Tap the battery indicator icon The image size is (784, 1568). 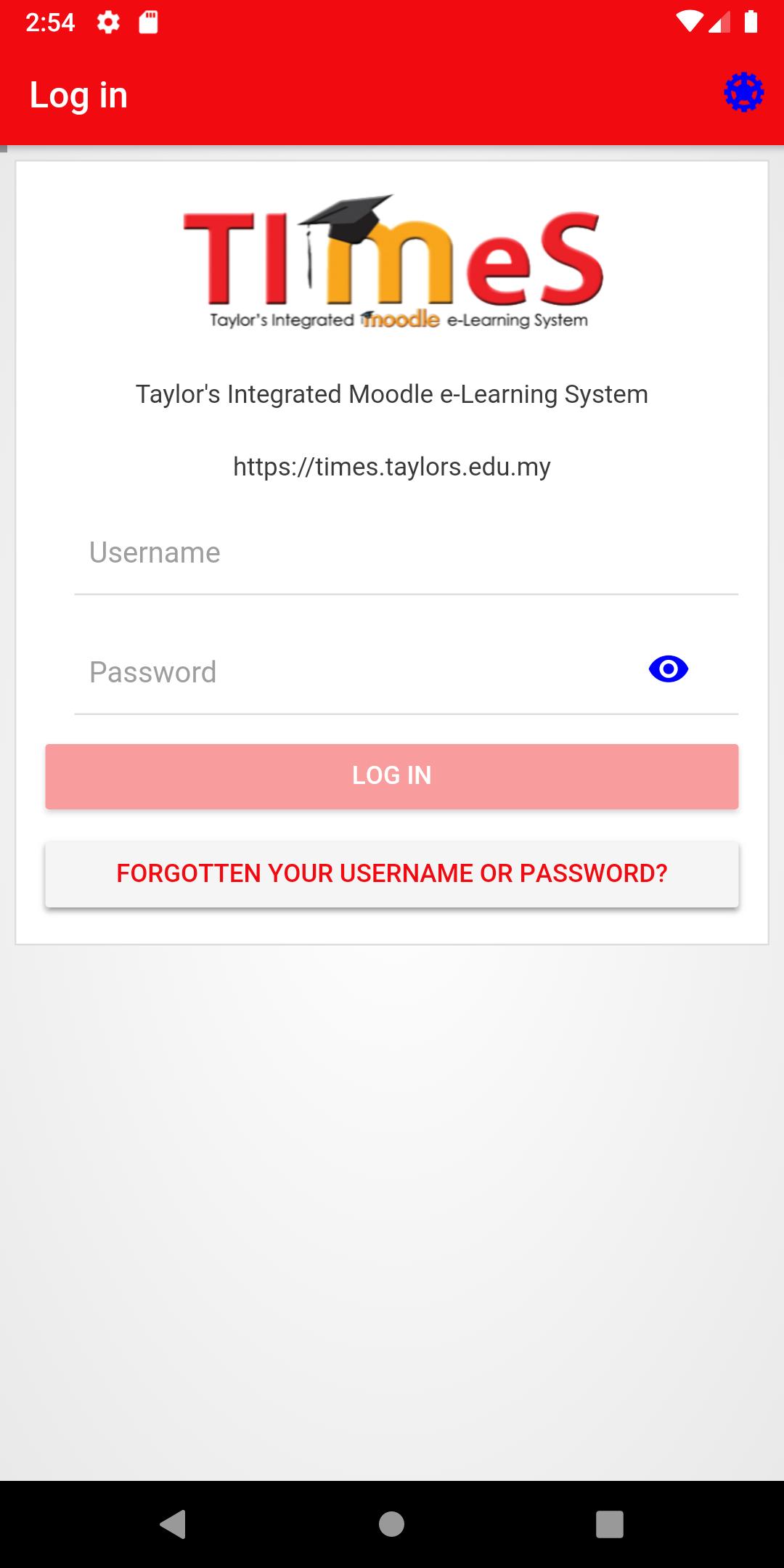[x=751, y=22]
